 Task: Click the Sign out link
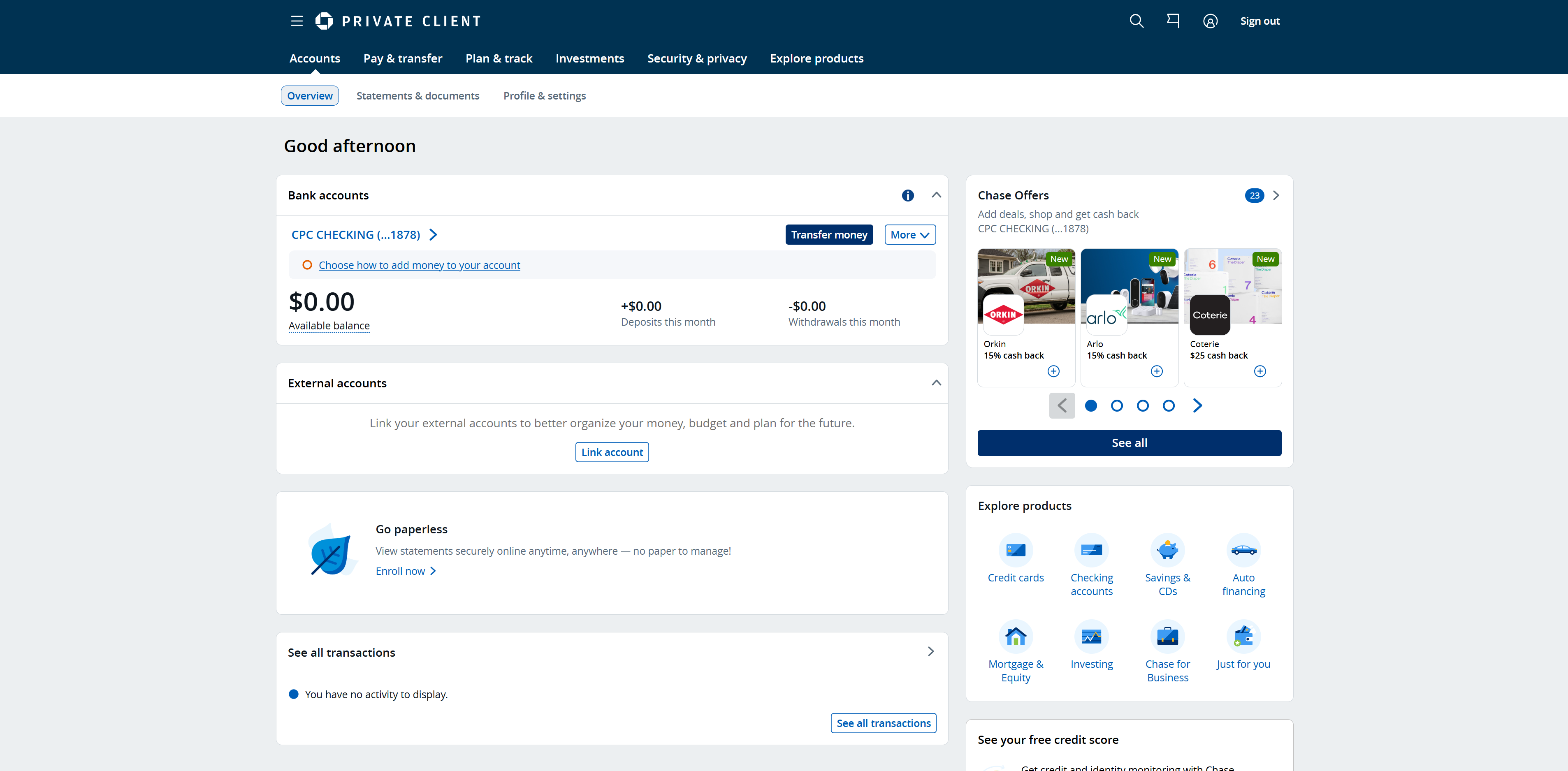coord(1260,21)
